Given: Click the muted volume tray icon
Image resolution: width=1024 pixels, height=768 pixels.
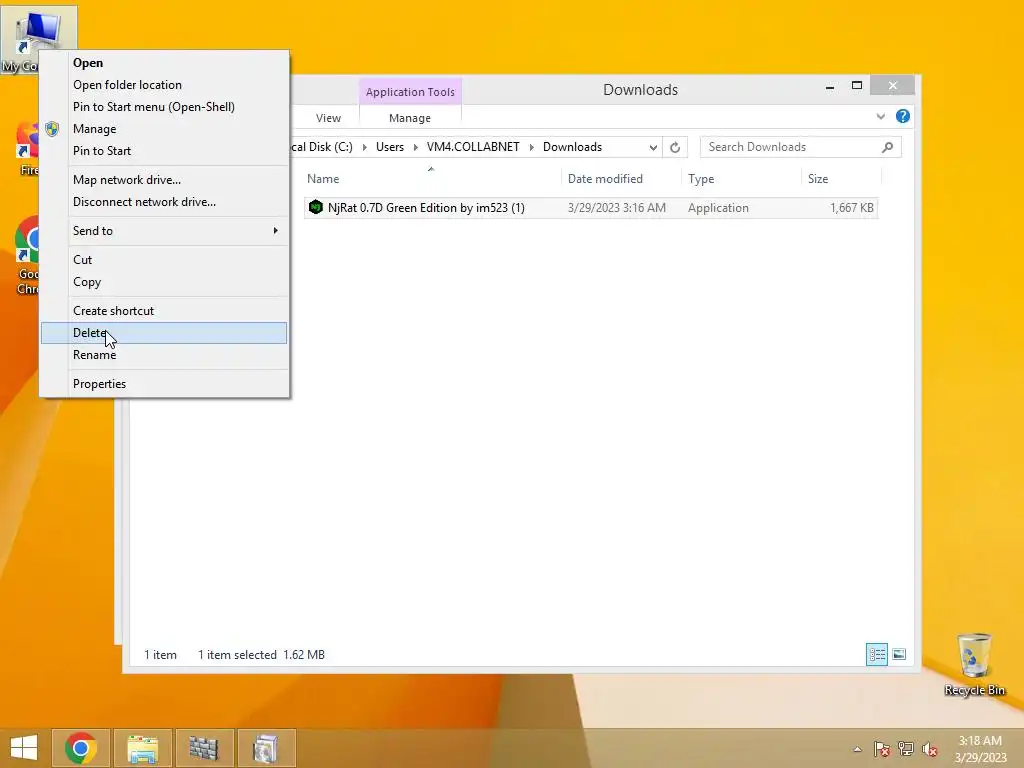Looking at the screenshot, I should tap(930, 749).
